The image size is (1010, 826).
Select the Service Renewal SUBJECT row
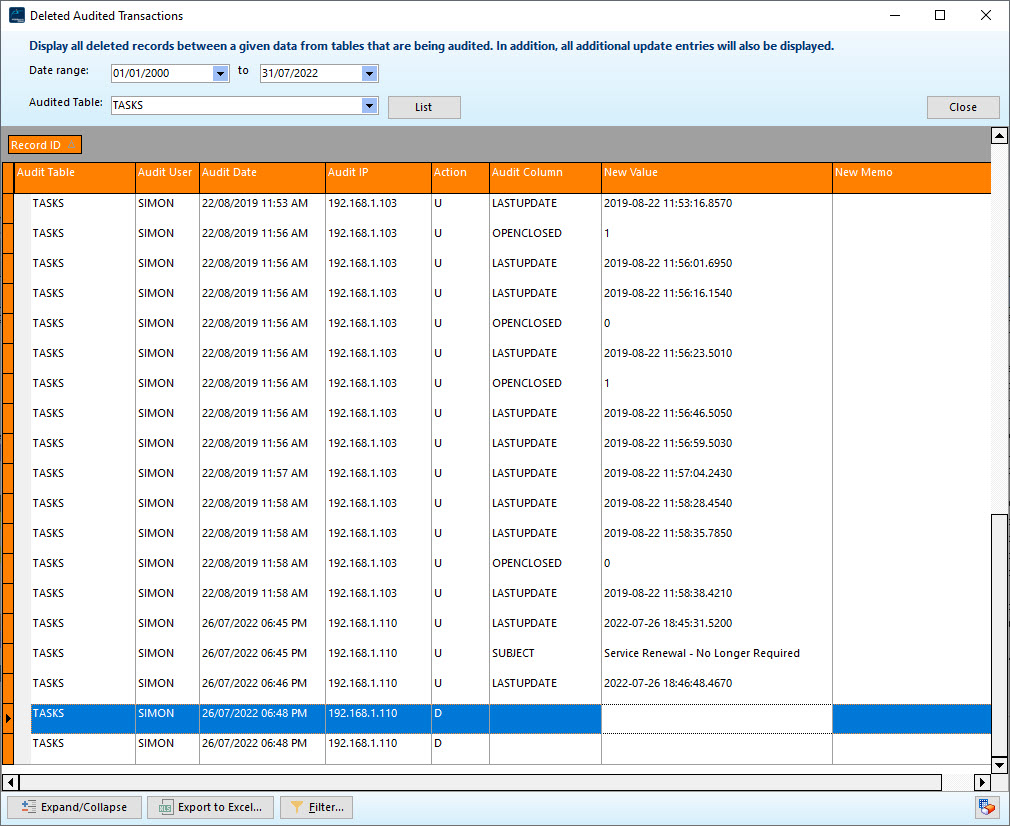tap(700, 653)
